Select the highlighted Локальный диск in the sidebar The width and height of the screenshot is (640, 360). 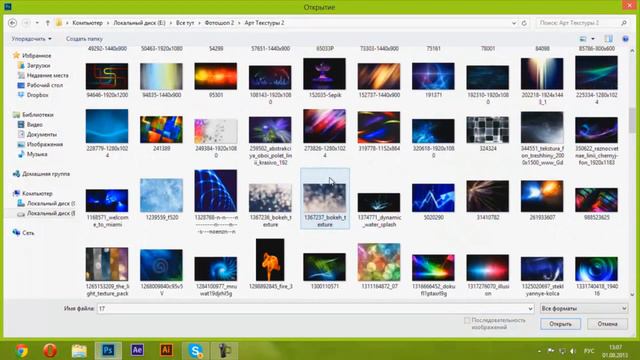(x=51, y=213)
